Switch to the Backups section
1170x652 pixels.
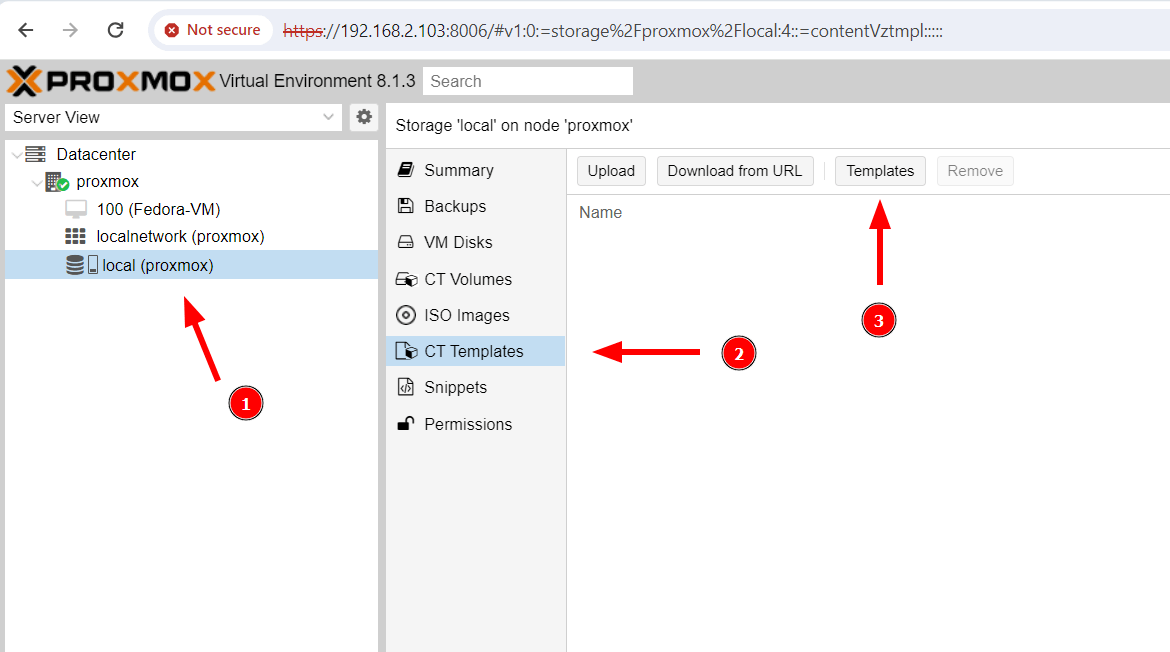coord(454,206)
